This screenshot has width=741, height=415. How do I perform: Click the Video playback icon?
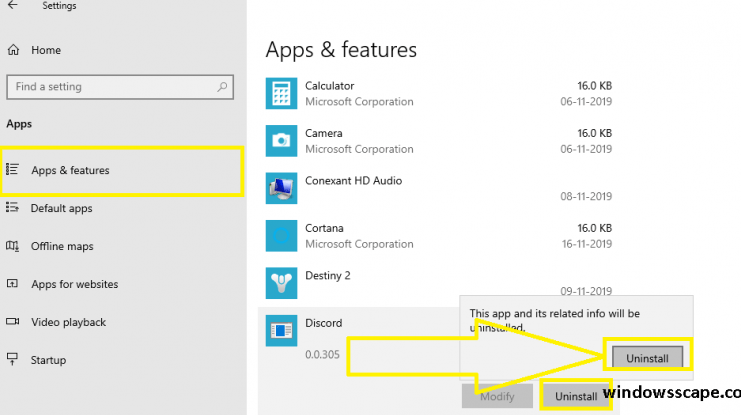click(x=12, y=321)
